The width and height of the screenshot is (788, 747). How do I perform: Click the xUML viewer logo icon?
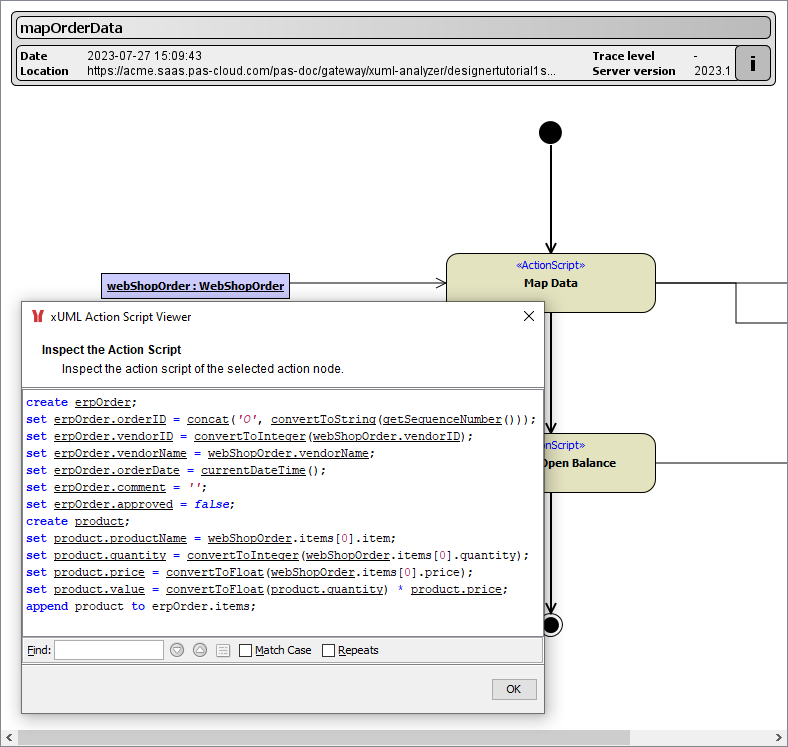[38, 317]
